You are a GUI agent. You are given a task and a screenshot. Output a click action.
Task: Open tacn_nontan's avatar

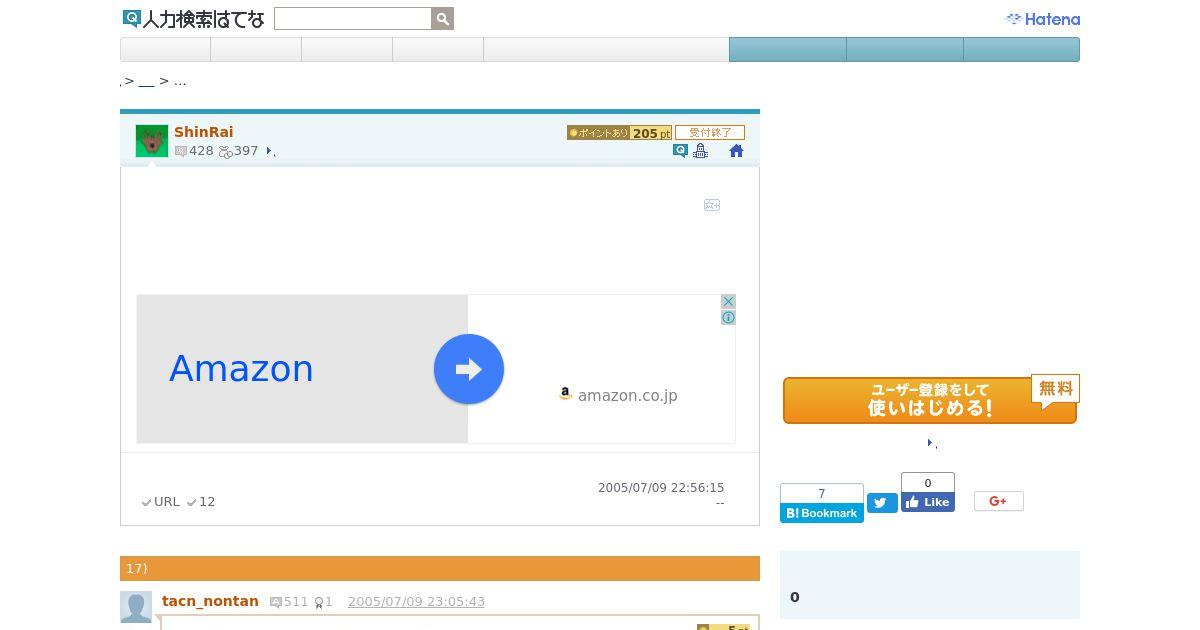[136, 607]
